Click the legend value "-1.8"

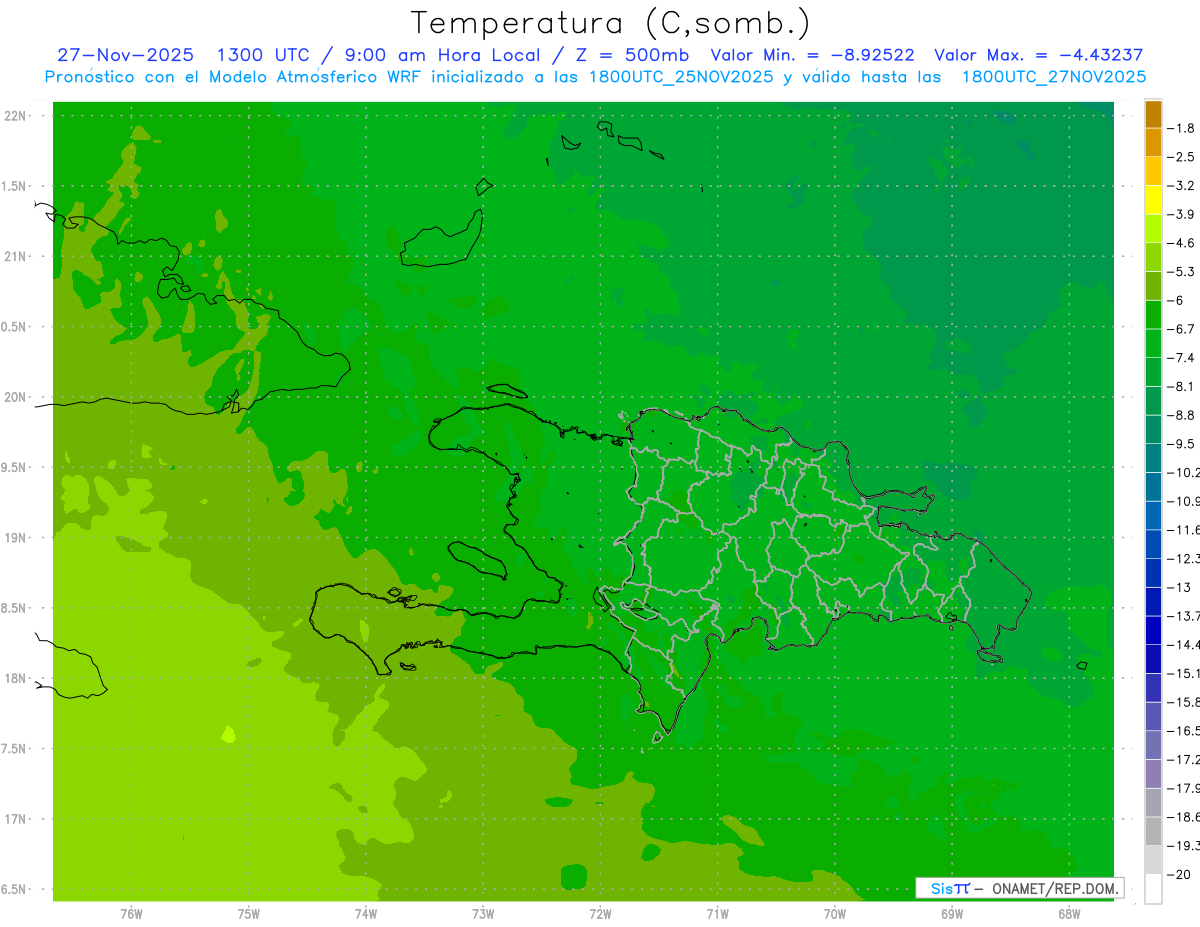click(x=1182, y=128)
